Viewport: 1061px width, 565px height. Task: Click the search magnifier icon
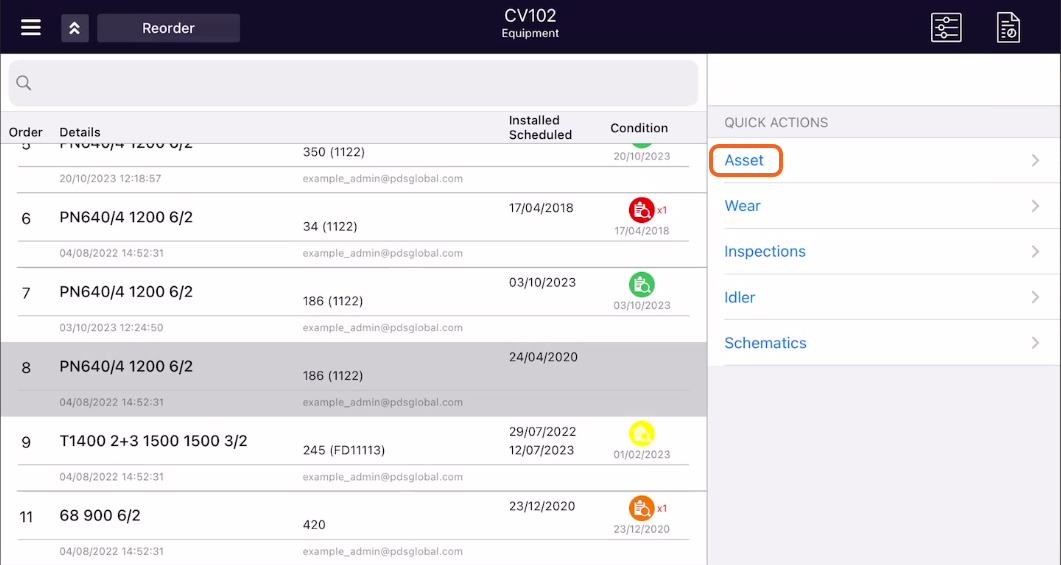pyautogui.click(x=24, y=83)
